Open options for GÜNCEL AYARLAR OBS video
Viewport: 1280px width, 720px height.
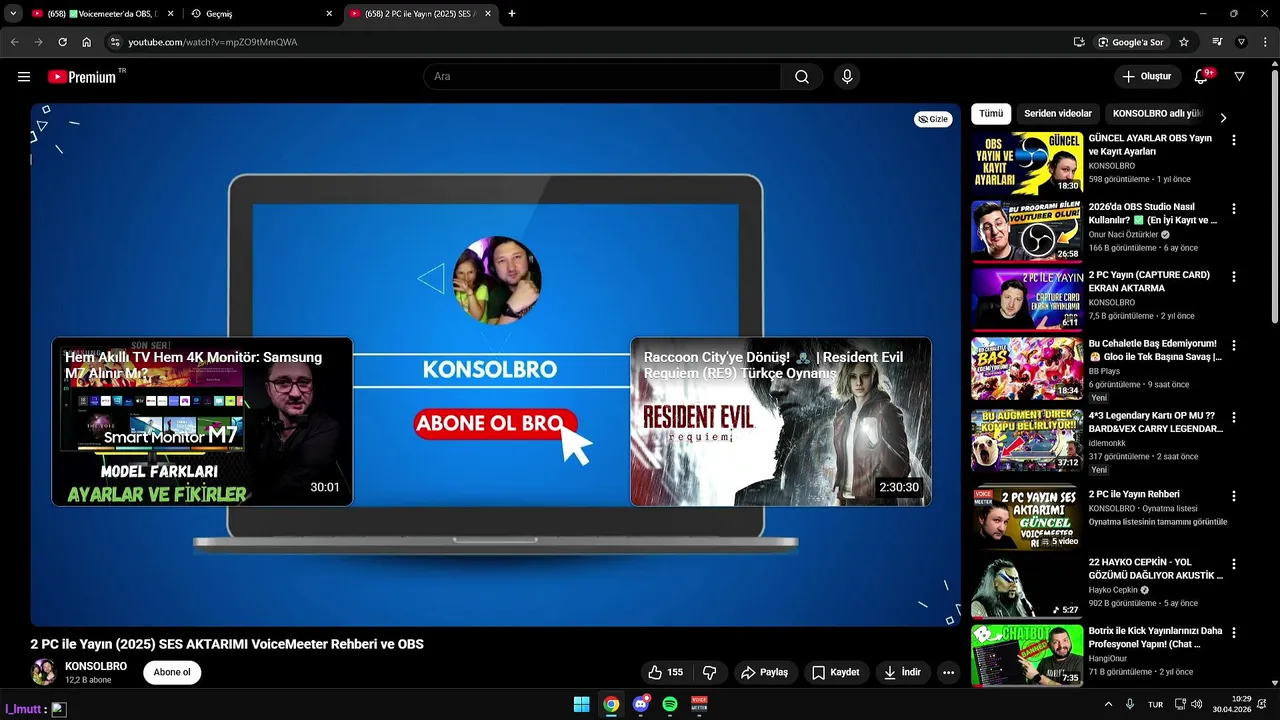[1234, 141]
